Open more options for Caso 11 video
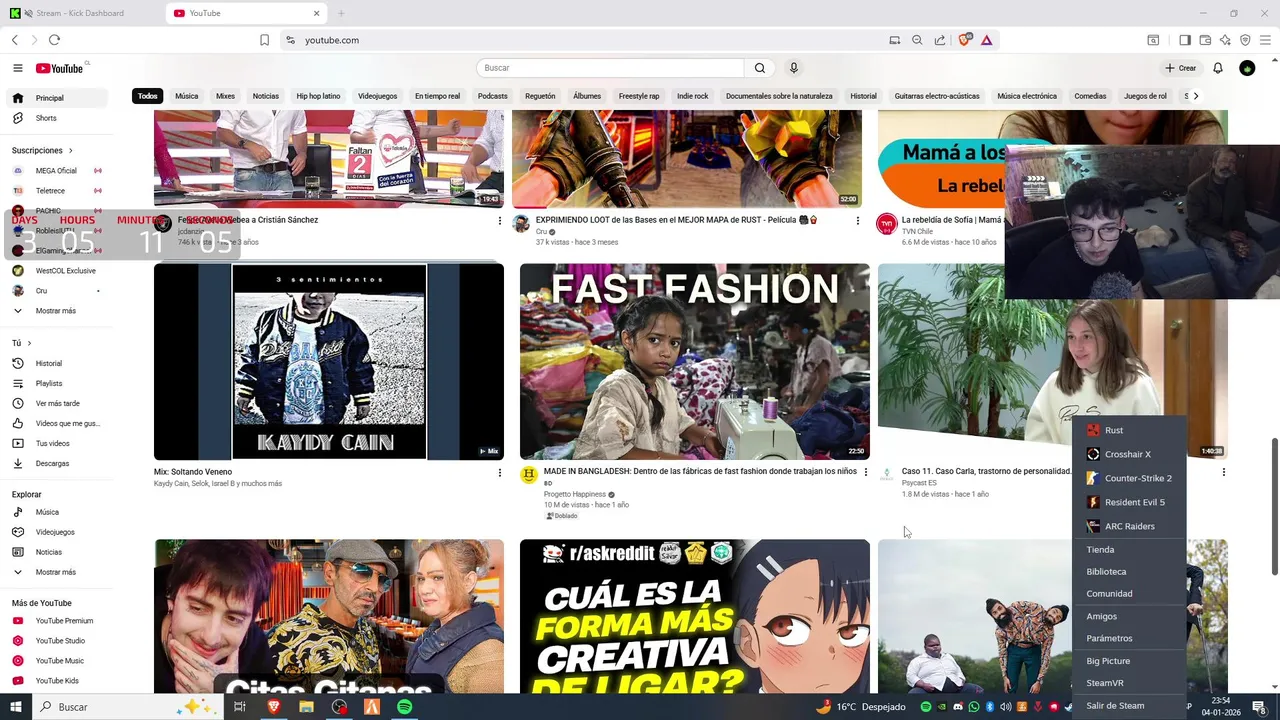1280x720 pixels. pyautogui.click(x=1224, y=472)
